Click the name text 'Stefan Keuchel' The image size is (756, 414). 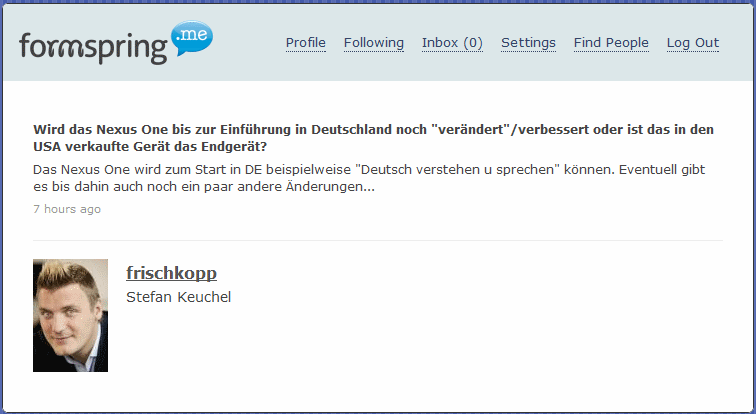point(178,297)
